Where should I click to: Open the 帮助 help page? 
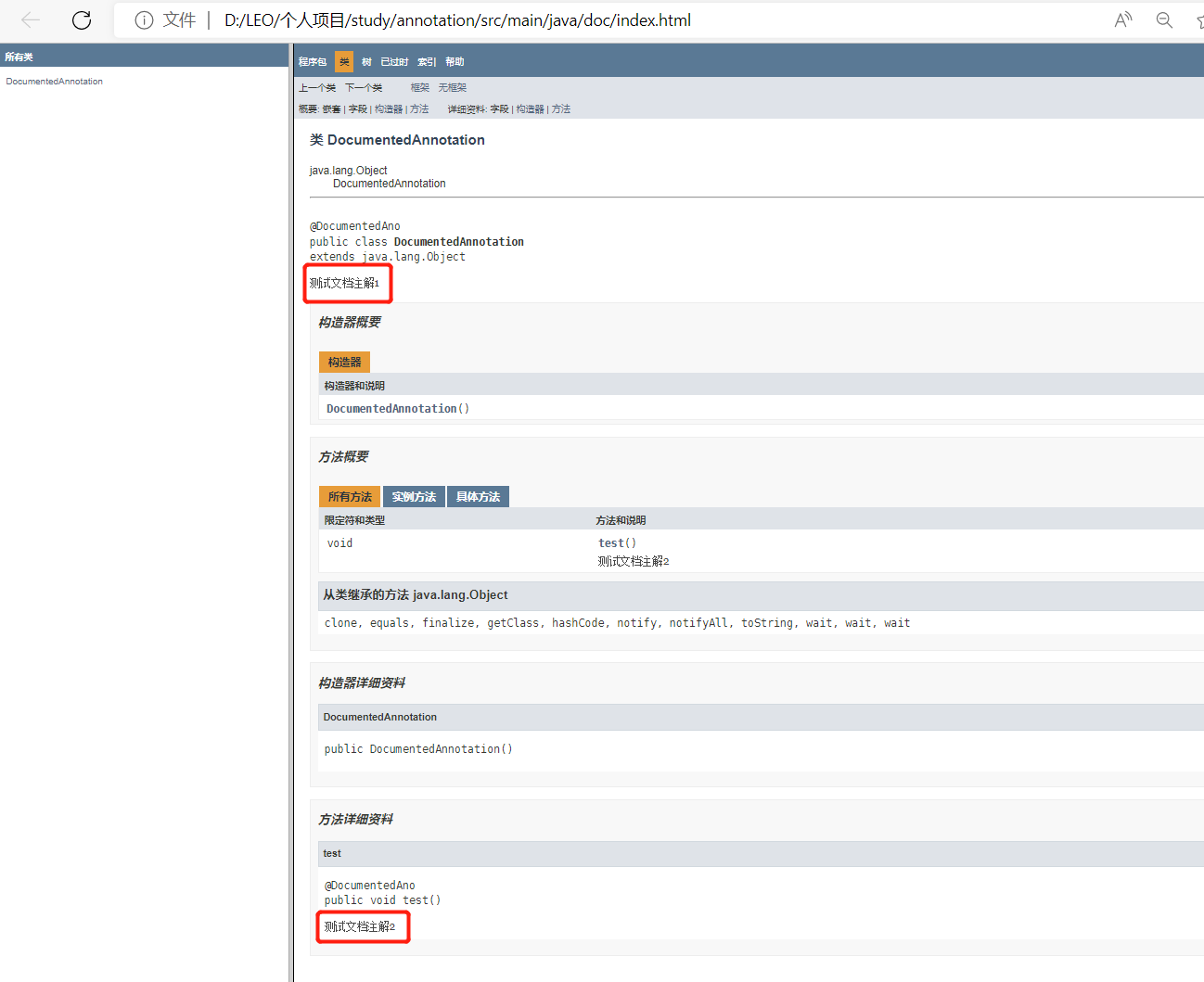click(455, 62)
